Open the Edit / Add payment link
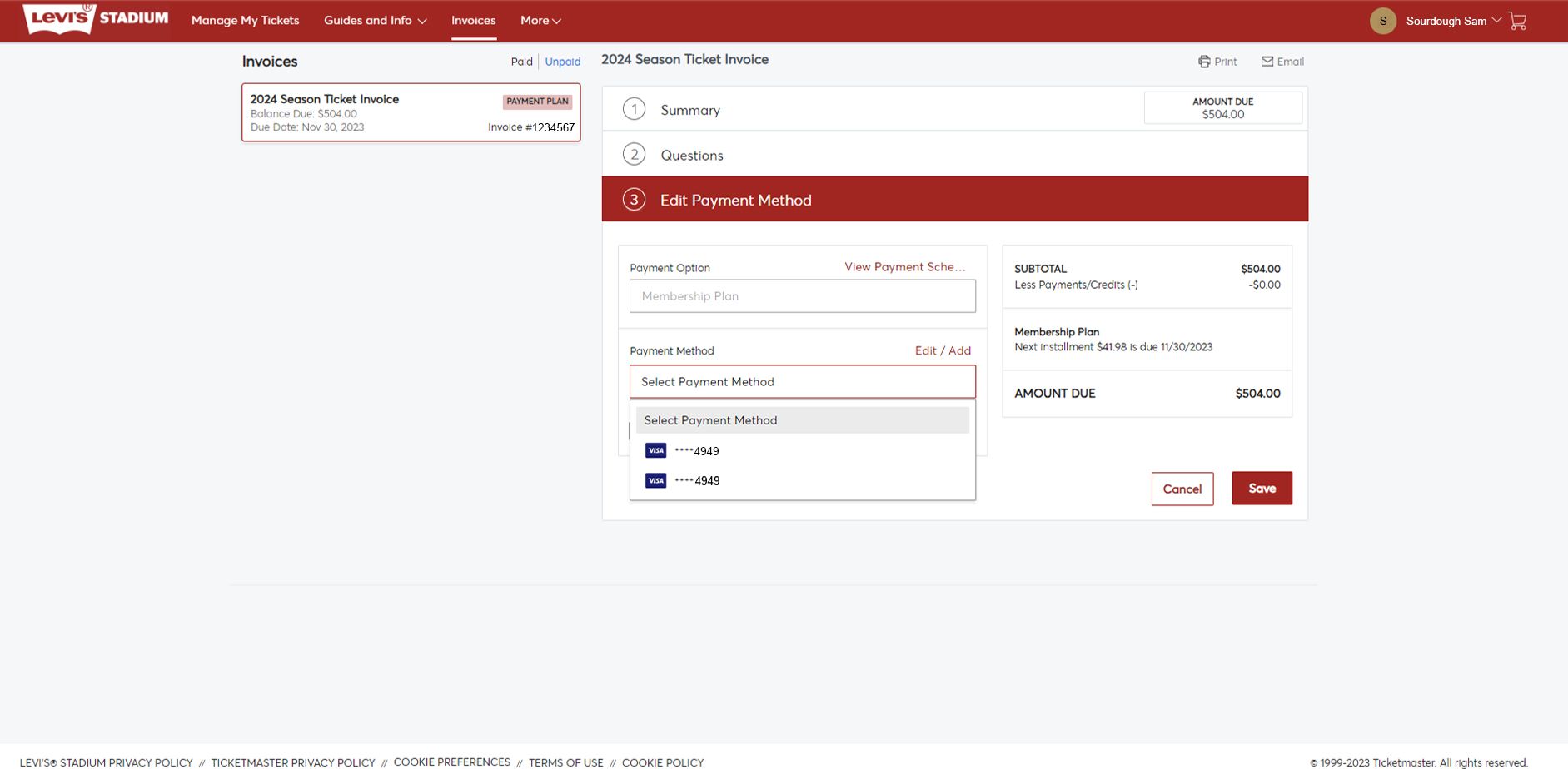 tap(943, 351)
